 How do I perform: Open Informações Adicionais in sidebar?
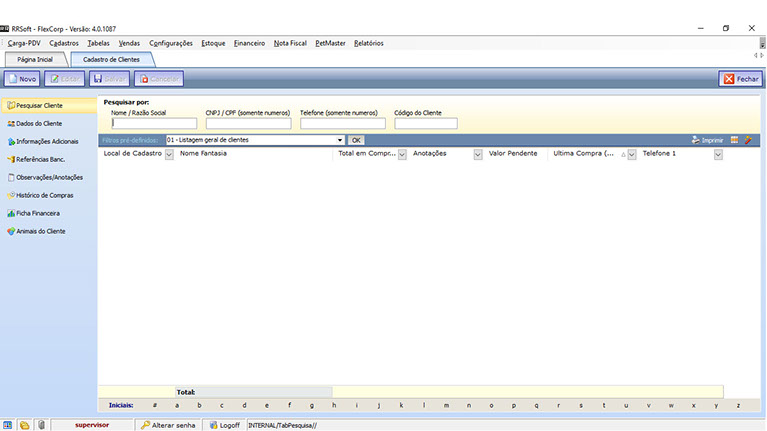47,141
